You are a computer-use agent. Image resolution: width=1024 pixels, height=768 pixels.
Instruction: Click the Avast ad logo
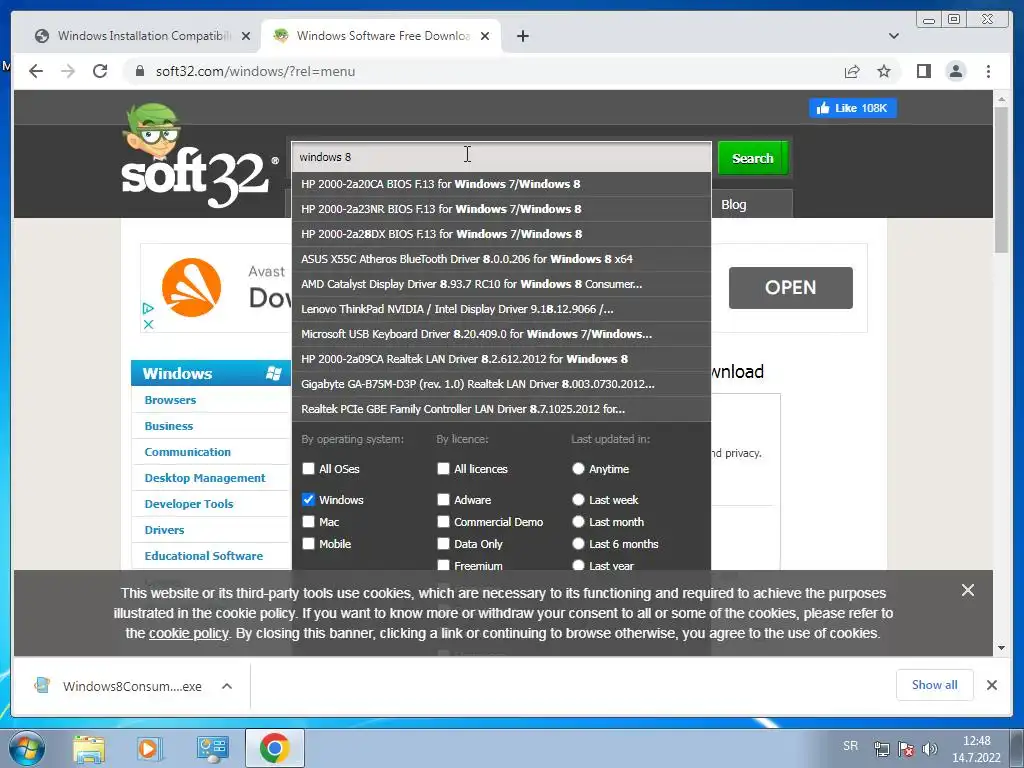(191, 287)
